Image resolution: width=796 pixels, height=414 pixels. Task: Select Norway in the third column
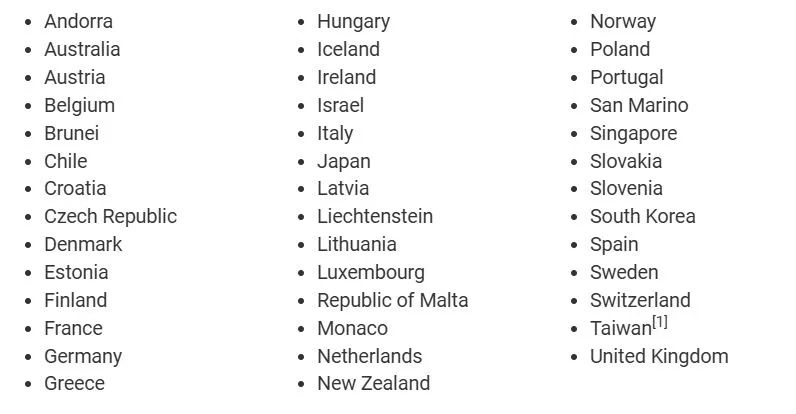point(623,21)
